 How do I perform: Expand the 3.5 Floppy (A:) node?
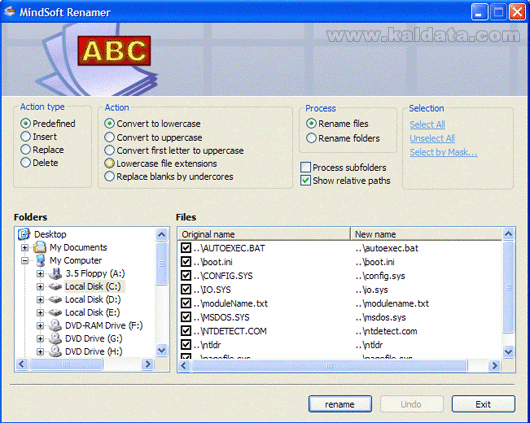40,274
